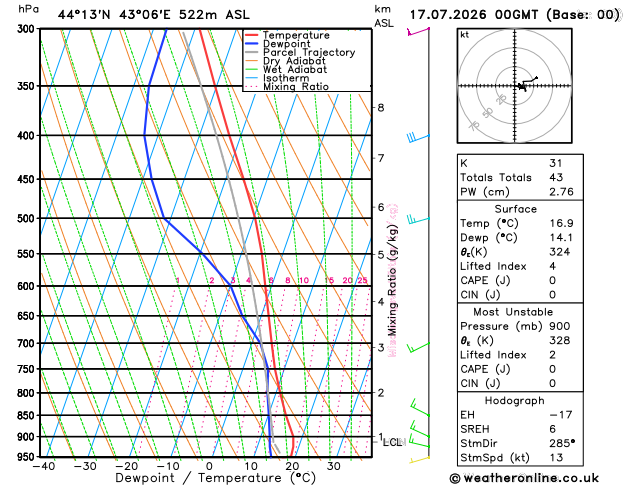Viewport: 629px width, 486px height.
Task: Click the 'LCL' marker label
Action: [x=392, y=442]
